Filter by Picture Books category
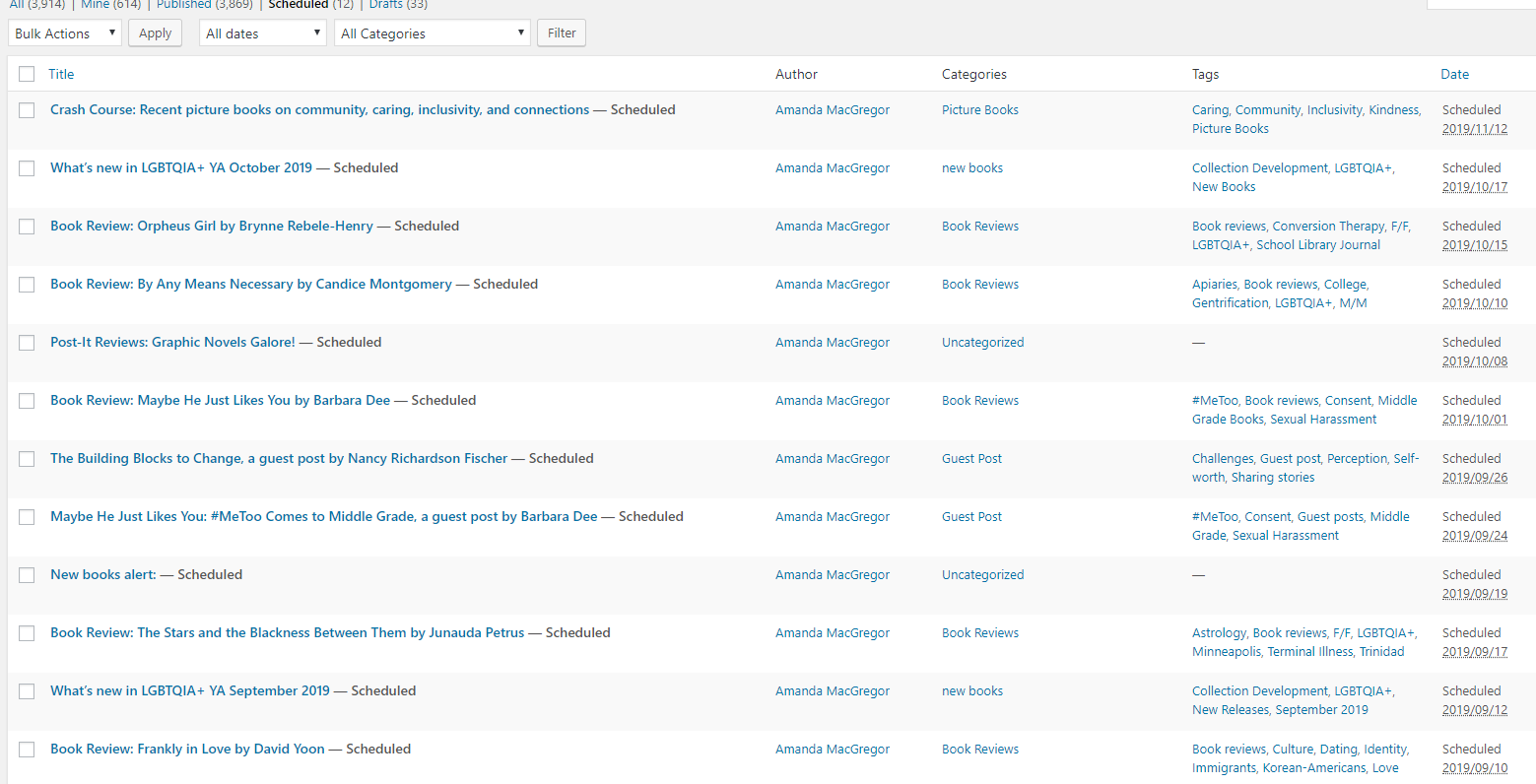Screen dimensions: 1536x784 pos(979,110)
